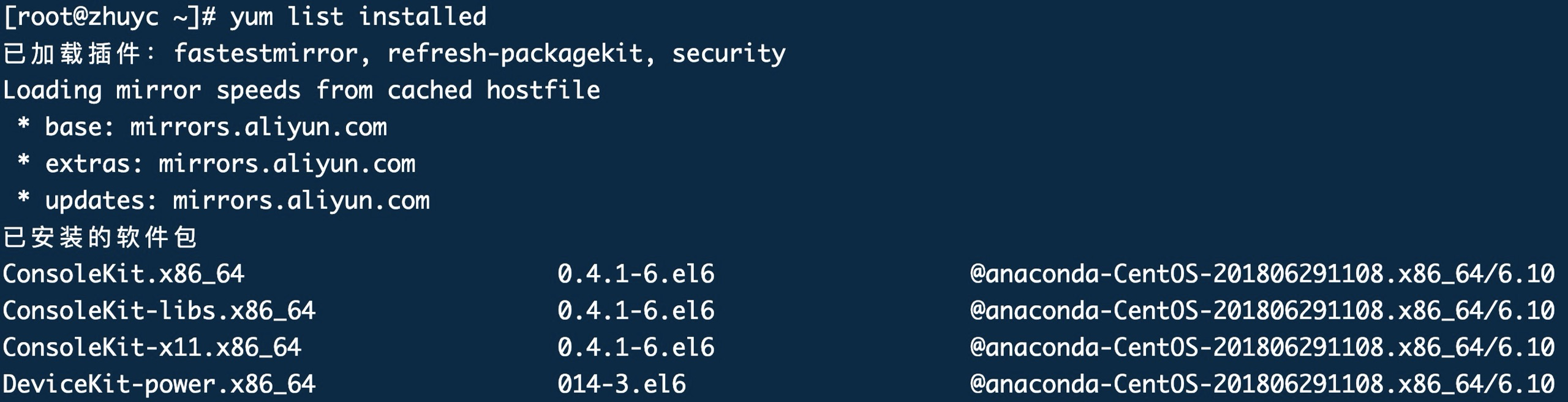The image size is (1568, 402).
Task: Click the updates mirror mirrors.aliyun.com URL
Action: pyautogui.click(x=301, y=200)
